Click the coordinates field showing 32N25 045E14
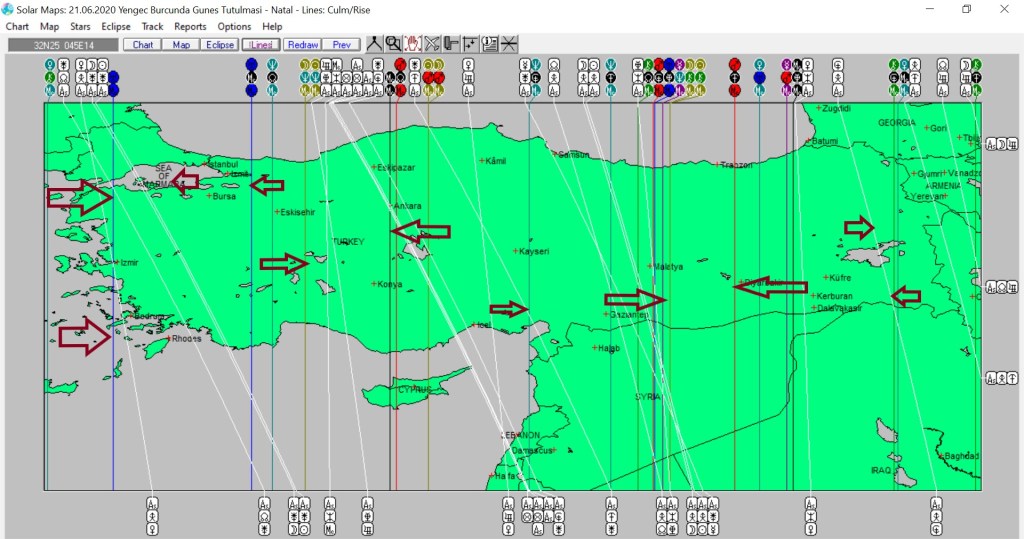This screenshot has width=1024, height=539. [62, 45]
